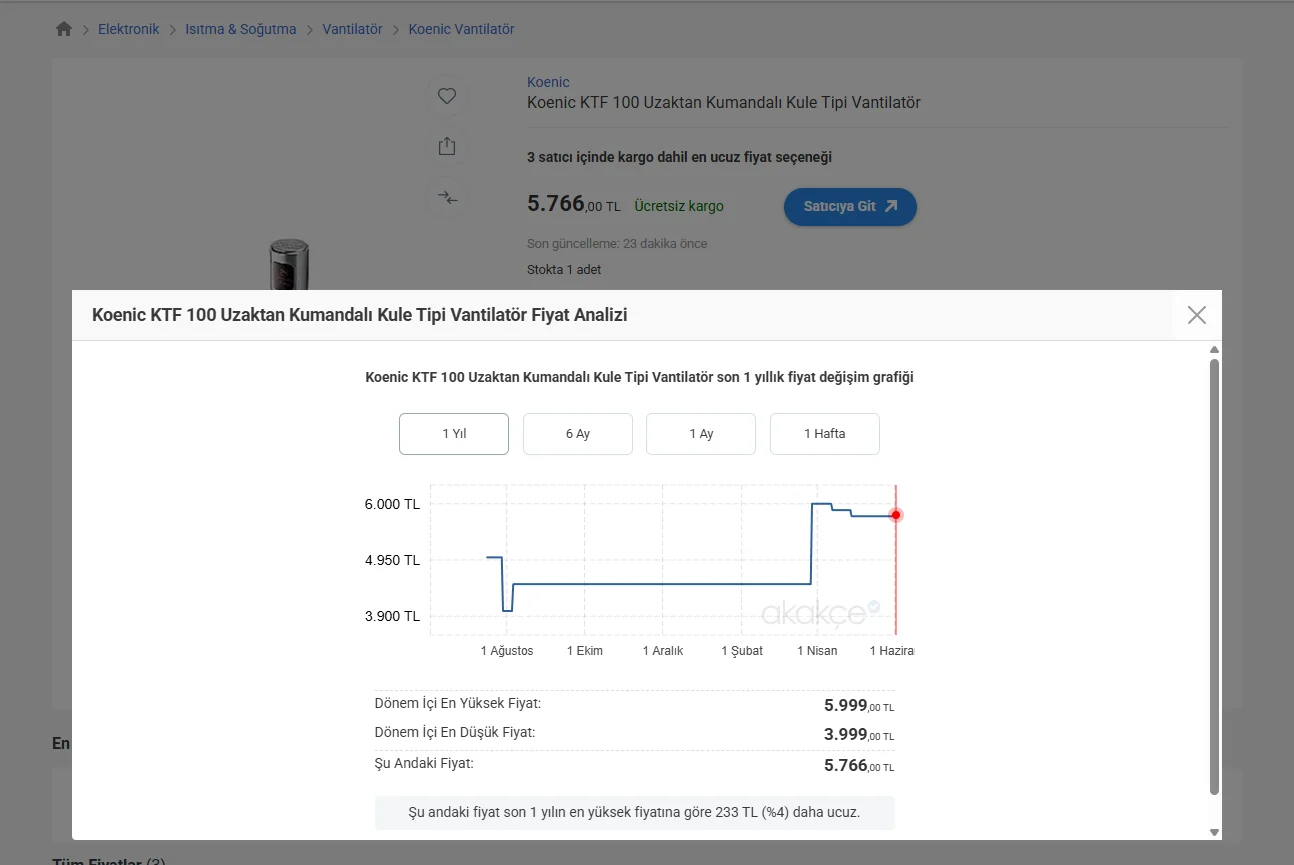Viewport: 1294px width, 865px height.
Task: Click the red current-price point on chart
Action: click(896, 515)
